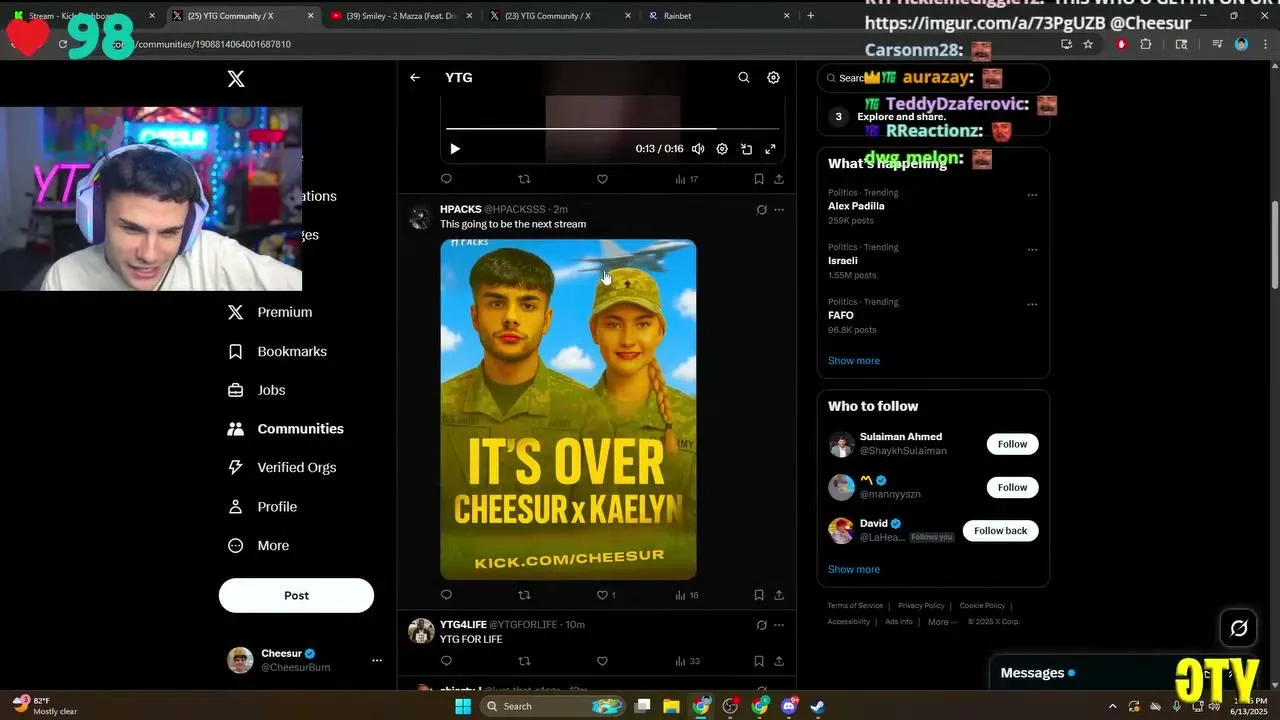Bookmark the HPACKS post
This screenshot has width=1280, height=720.
pyautogui.click(x=759, y=595)
